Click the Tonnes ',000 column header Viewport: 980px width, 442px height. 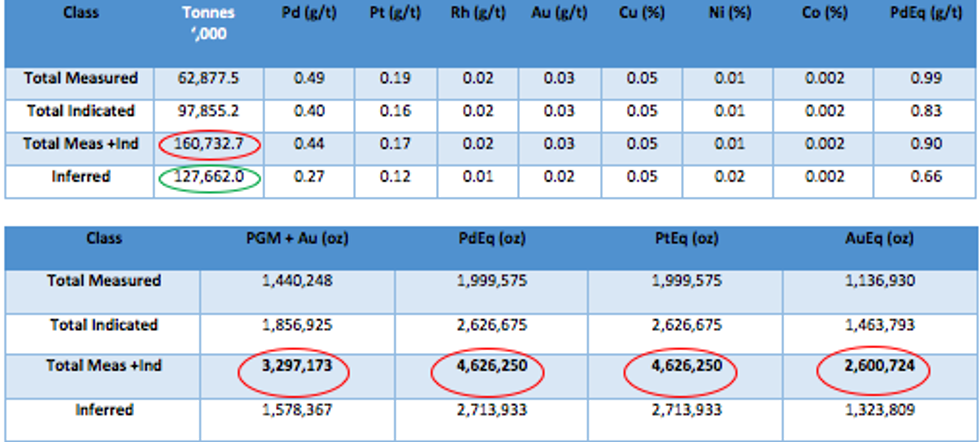208,24
